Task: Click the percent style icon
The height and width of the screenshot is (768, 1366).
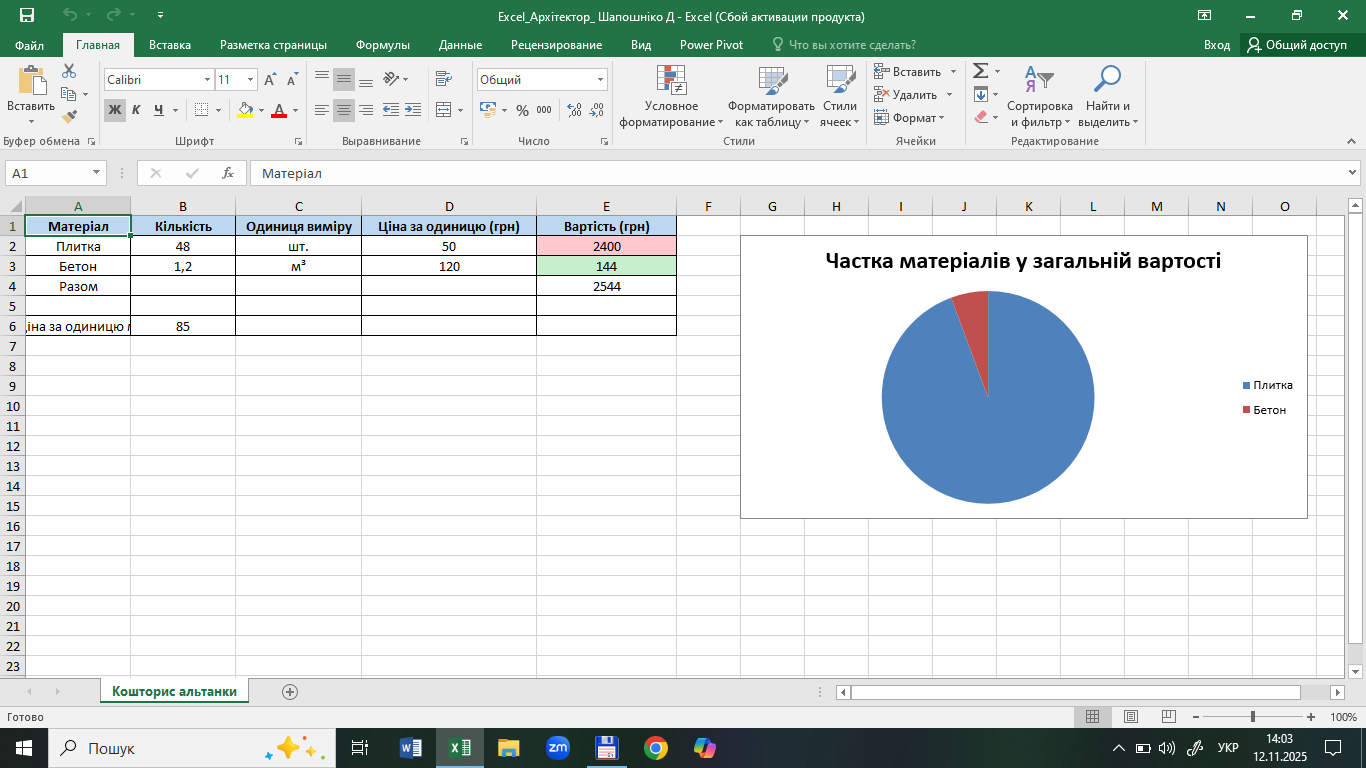Action: (x=522, y=110)
